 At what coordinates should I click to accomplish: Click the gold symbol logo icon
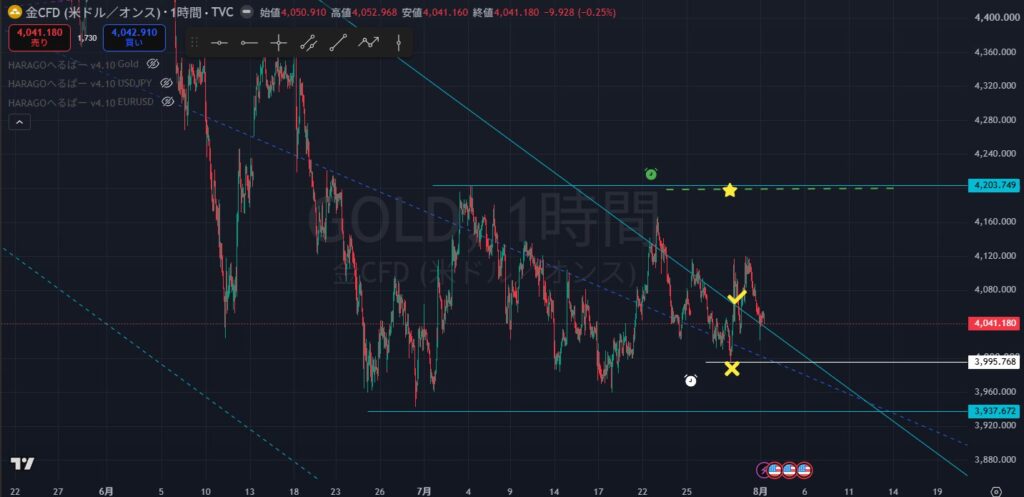[x=14, y=12]
